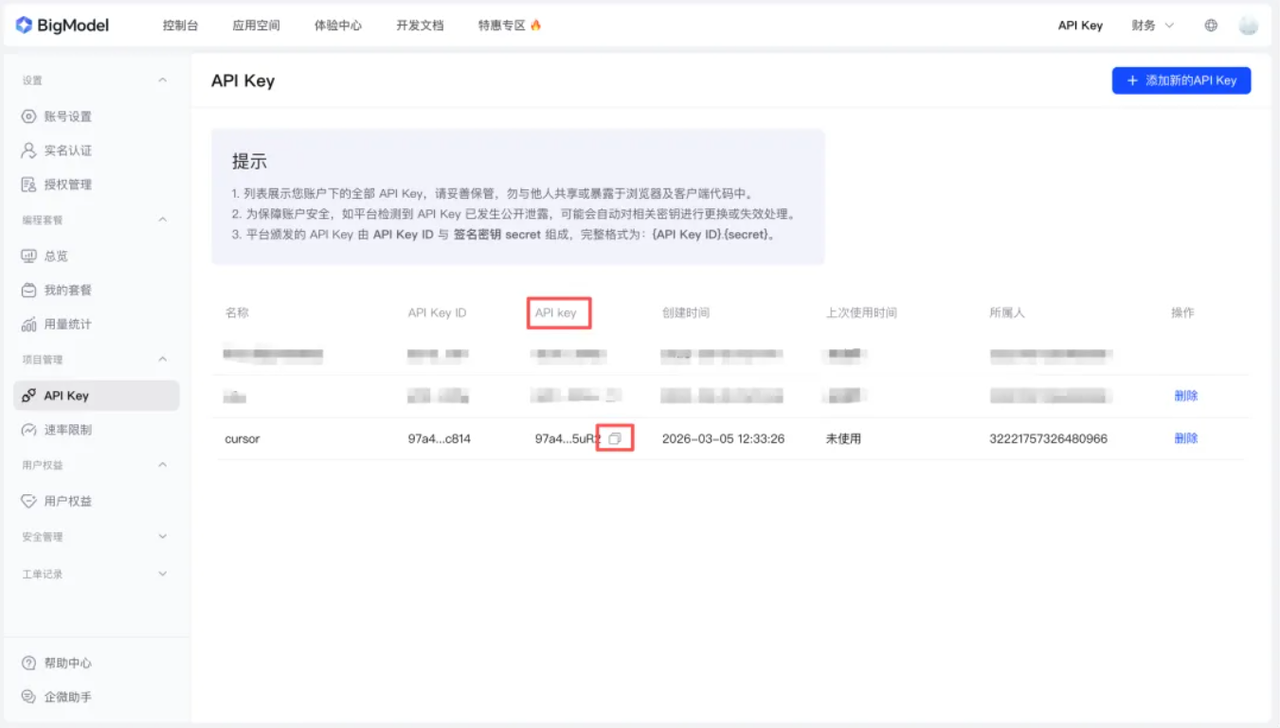Open the 财务 dropdown menu

[1153, 25]
